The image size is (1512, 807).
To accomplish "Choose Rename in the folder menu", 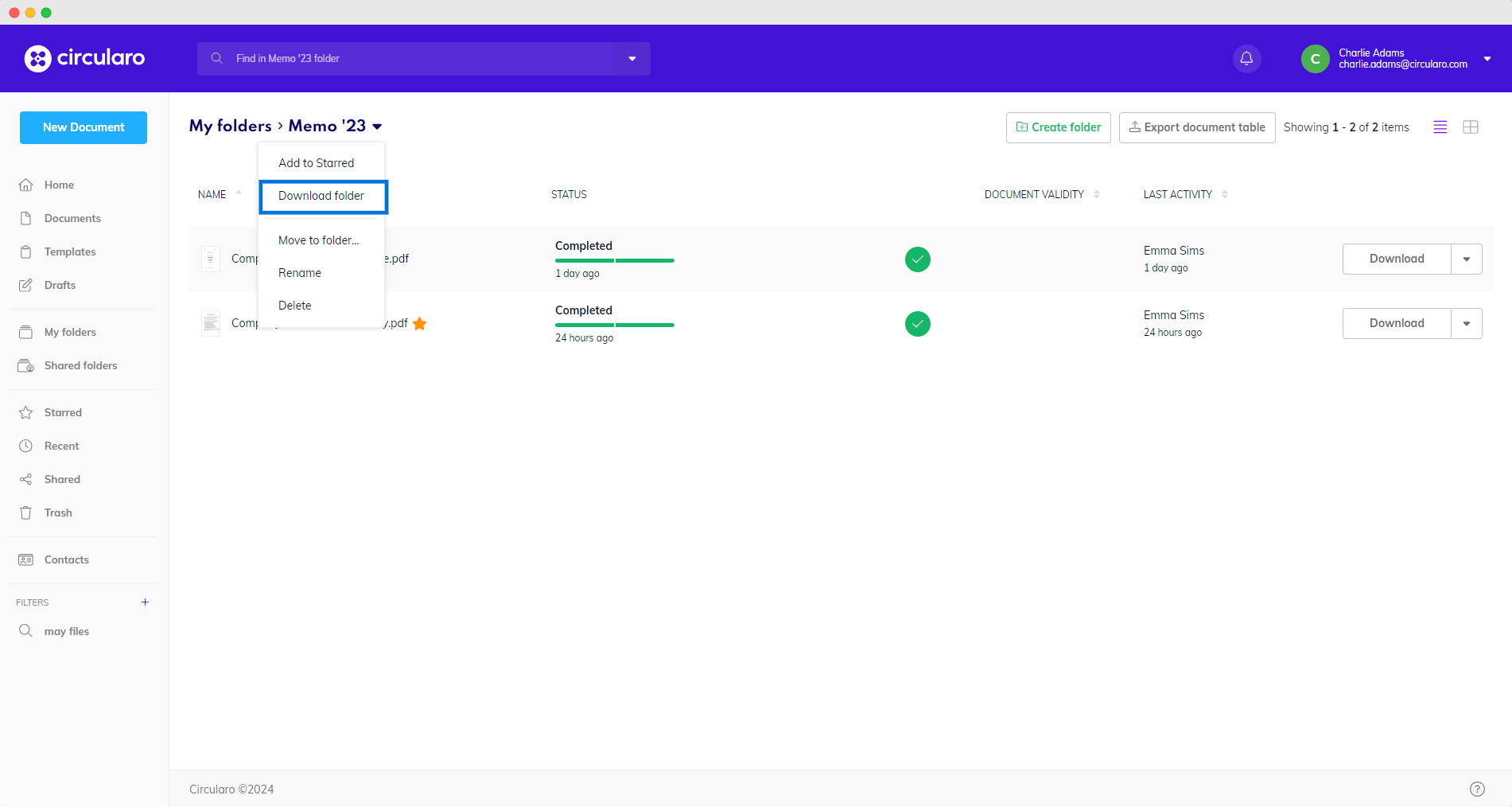I will click(x=300, y=273).
